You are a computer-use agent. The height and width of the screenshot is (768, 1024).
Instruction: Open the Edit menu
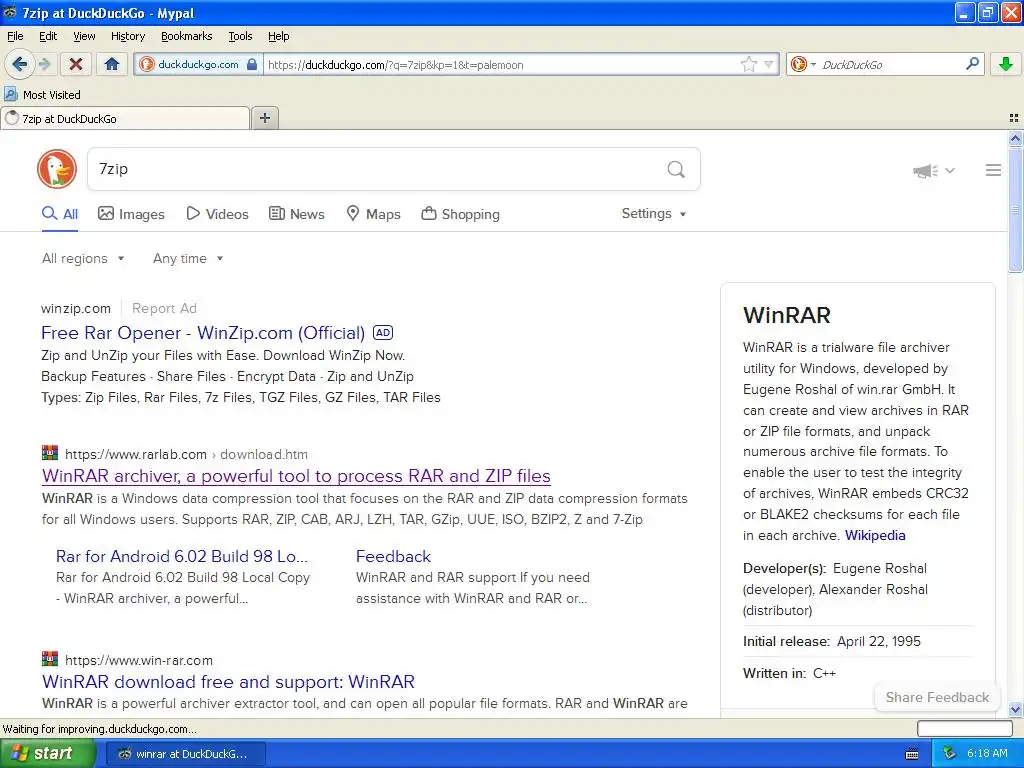[48, 36]
